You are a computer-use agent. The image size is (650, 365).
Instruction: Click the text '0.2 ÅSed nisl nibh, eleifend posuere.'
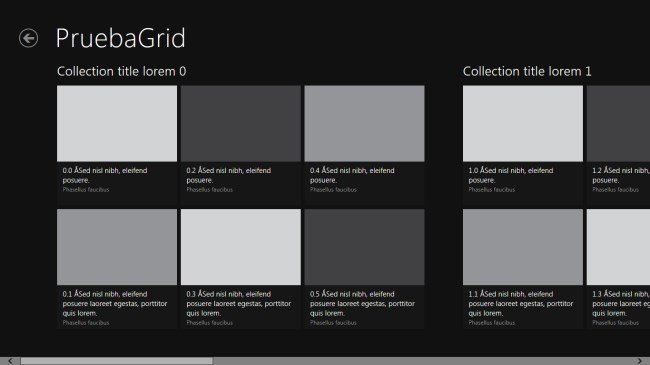click(228, 175)
